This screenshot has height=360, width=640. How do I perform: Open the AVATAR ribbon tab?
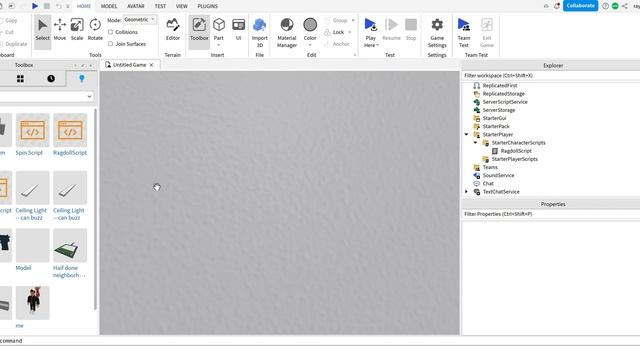(136, 6)
